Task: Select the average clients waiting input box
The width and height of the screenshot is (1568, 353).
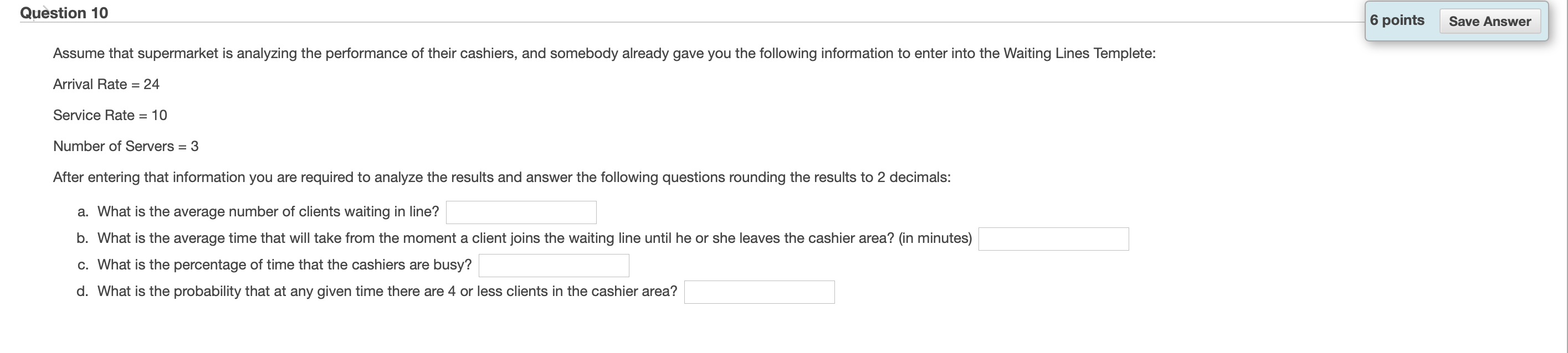Action: 520,212
